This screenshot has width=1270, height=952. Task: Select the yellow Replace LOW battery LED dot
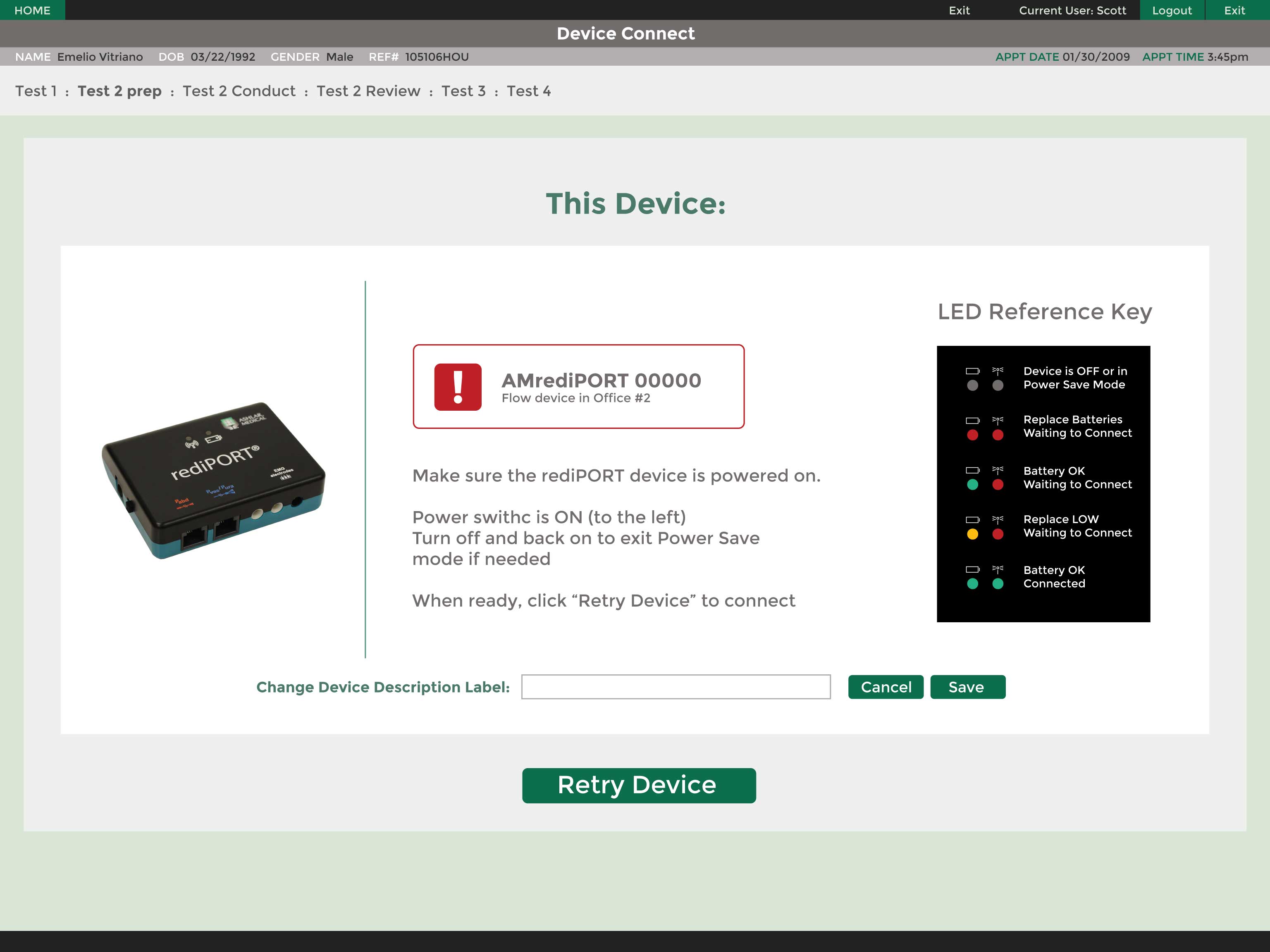[973, 534]
